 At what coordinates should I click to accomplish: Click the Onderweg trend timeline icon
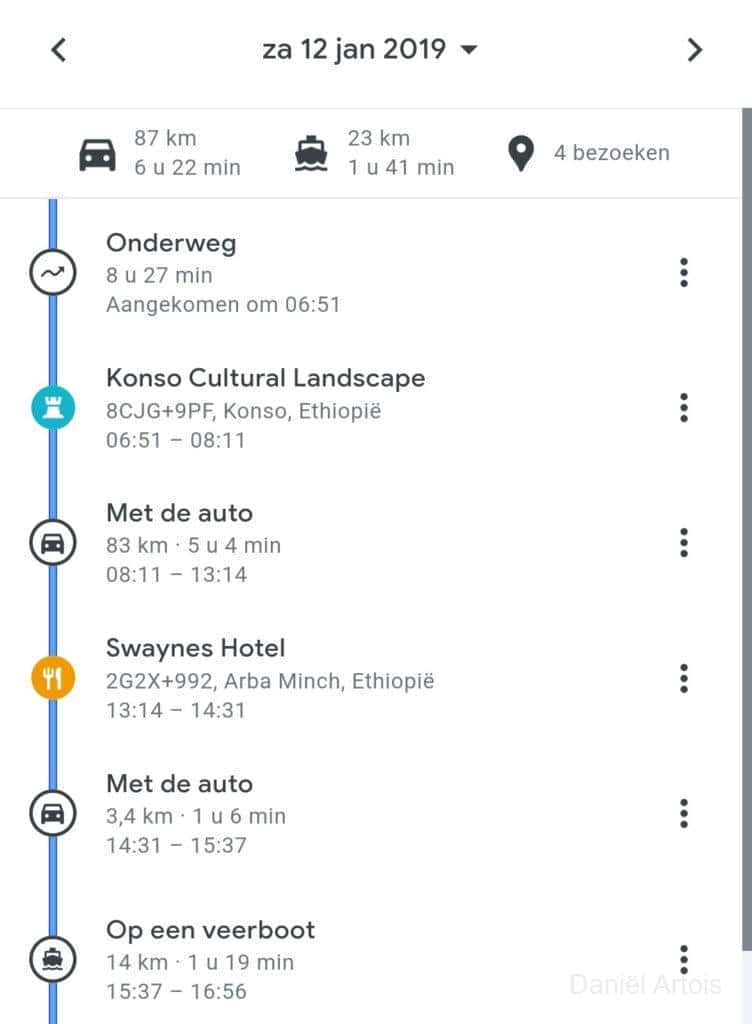tap(53, 273)
